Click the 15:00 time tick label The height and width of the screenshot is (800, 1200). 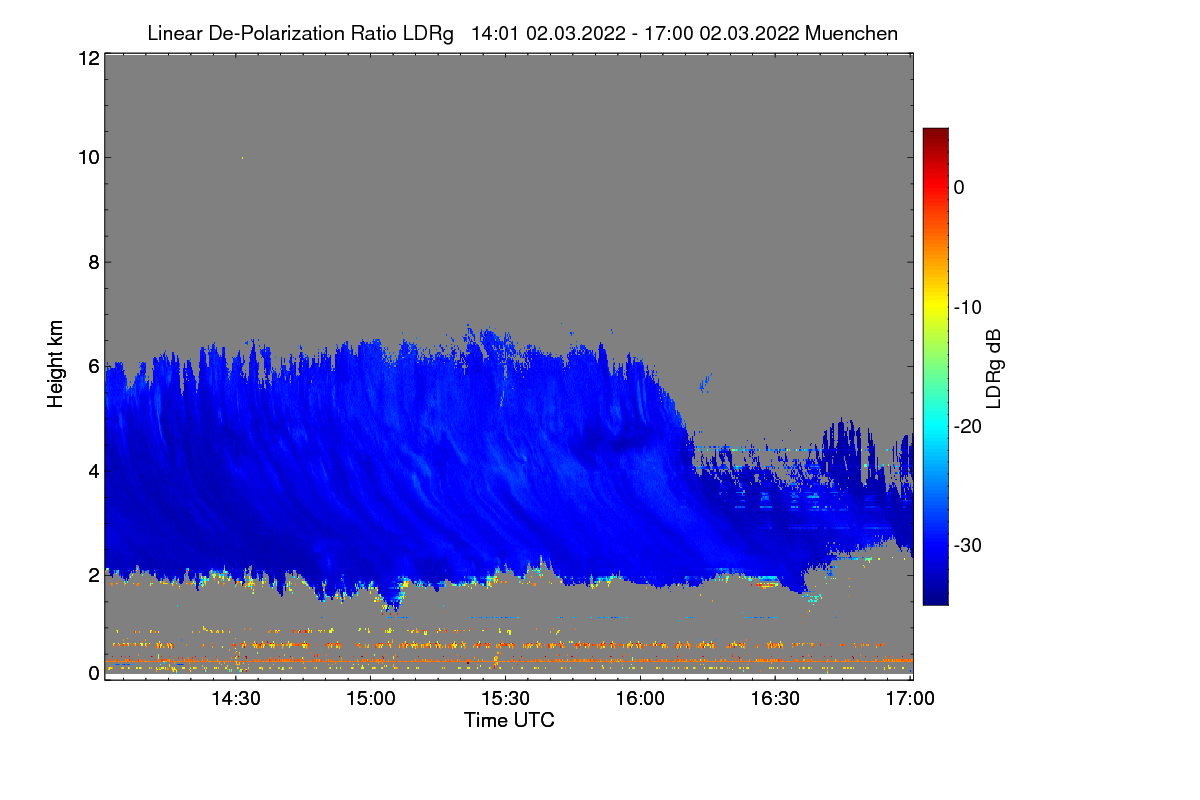370,699
